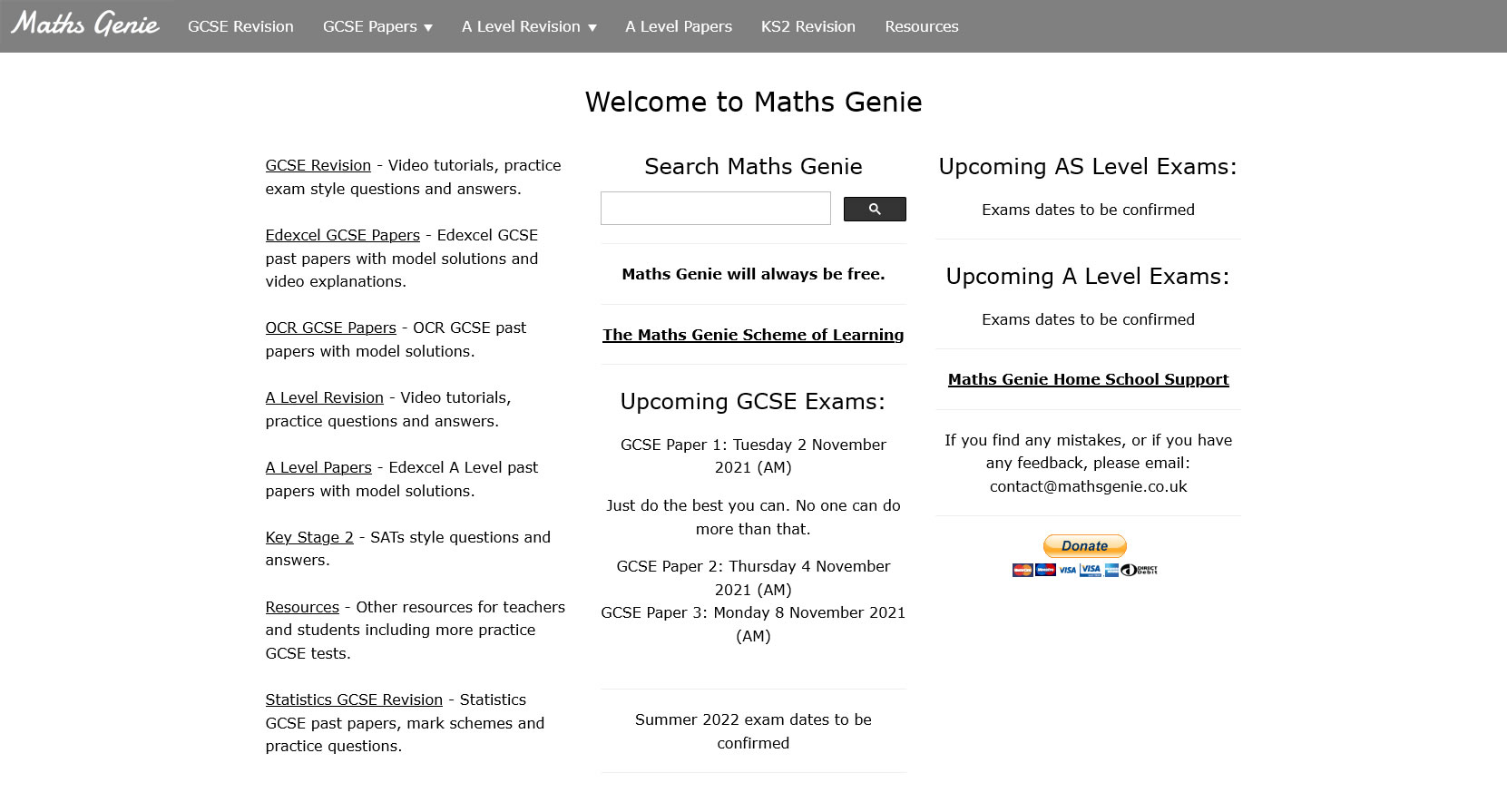Open the Edexcel GCSE Papers link
Screen dimensions: 1507x812
(x=343, y=235)
